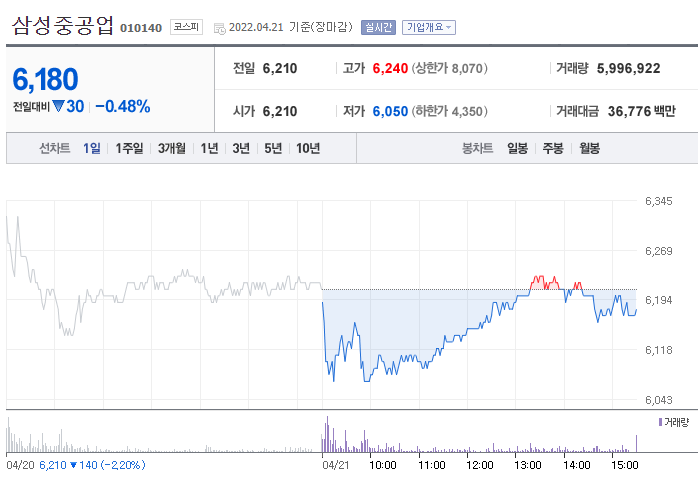Click the 전일 value 6,210

coord(280,68)
